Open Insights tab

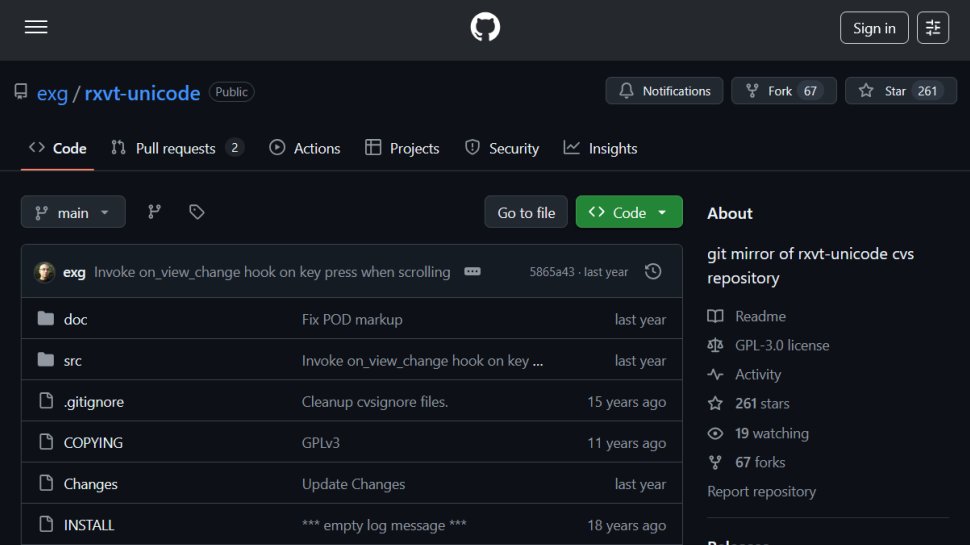(x=600, y=148)
